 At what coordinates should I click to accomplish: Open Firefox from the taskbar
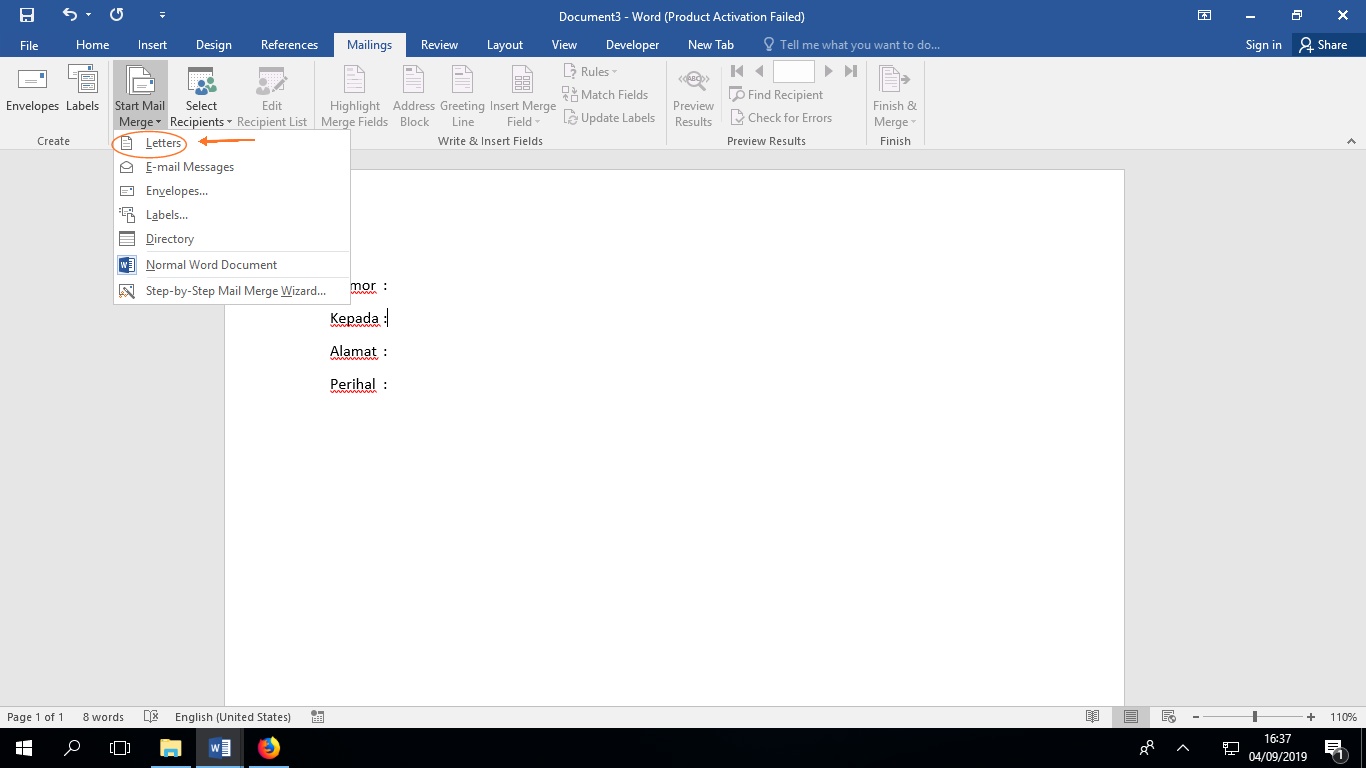[269, 748]
